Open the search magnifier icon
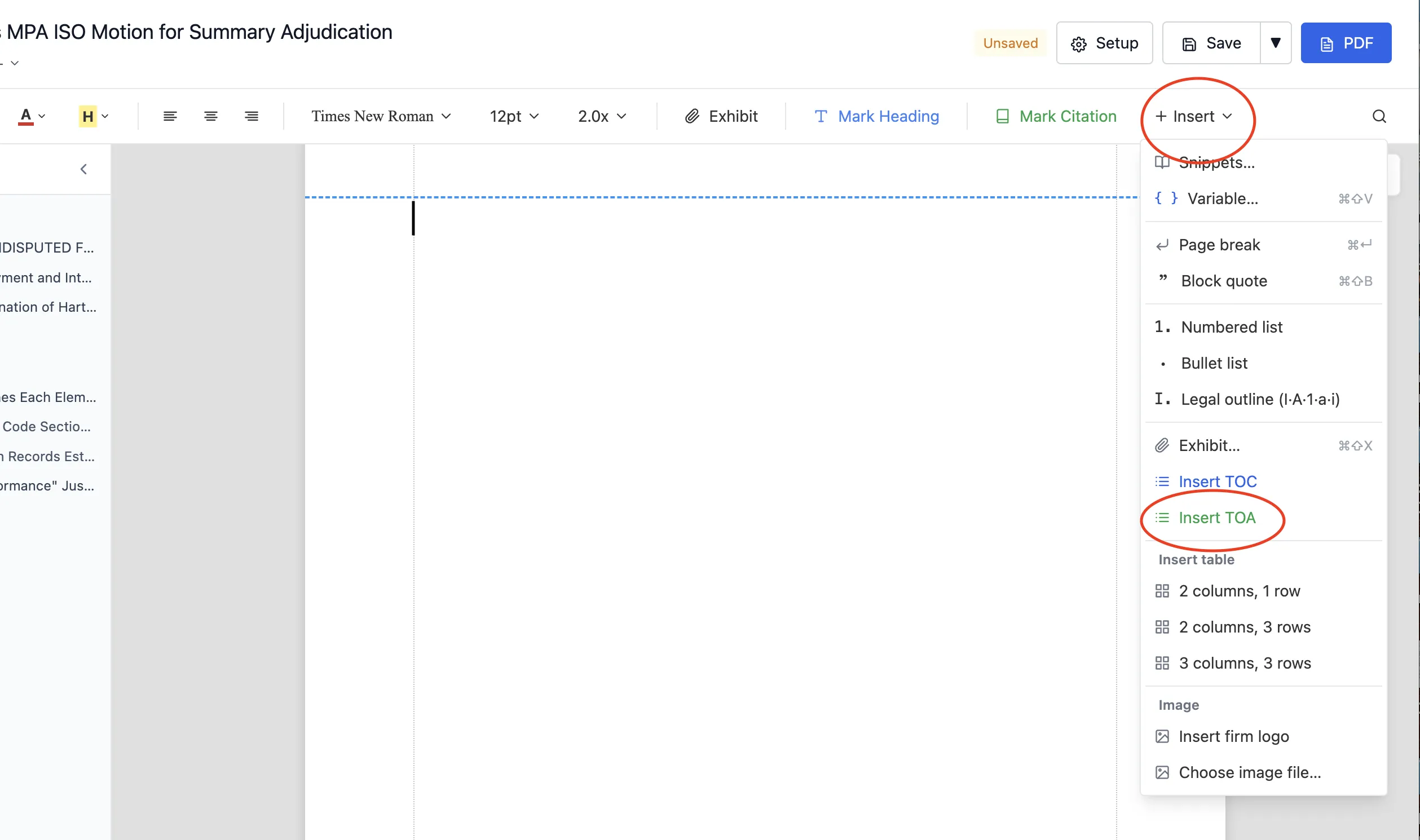This screenshot has width=1420, height=840. (1379, 116)
